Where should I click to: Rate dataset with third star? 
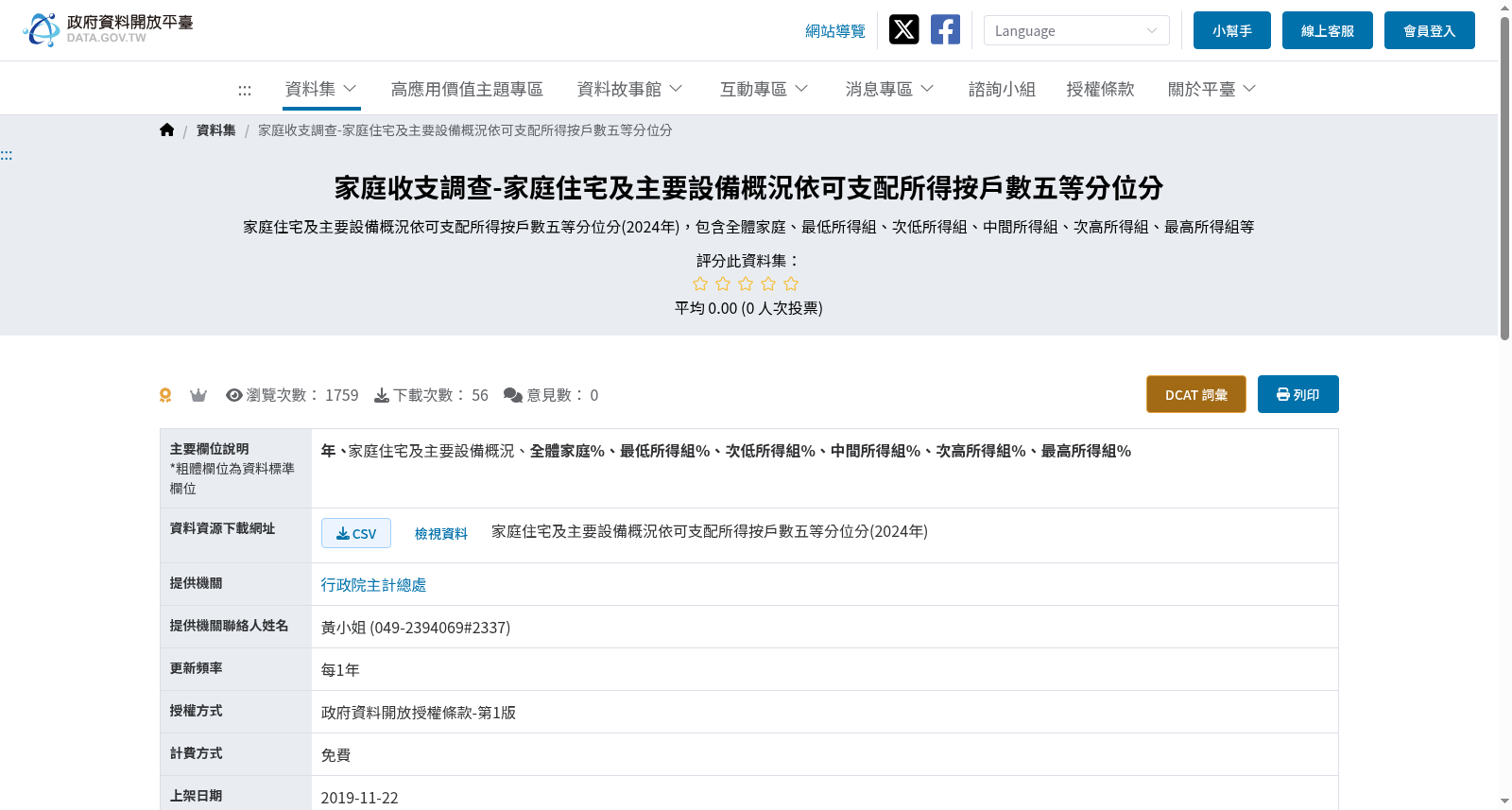coord(746,284)
